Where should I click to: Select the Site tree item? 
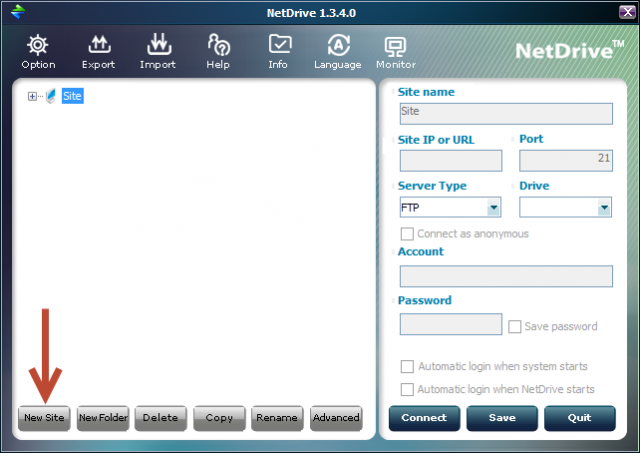72,96
